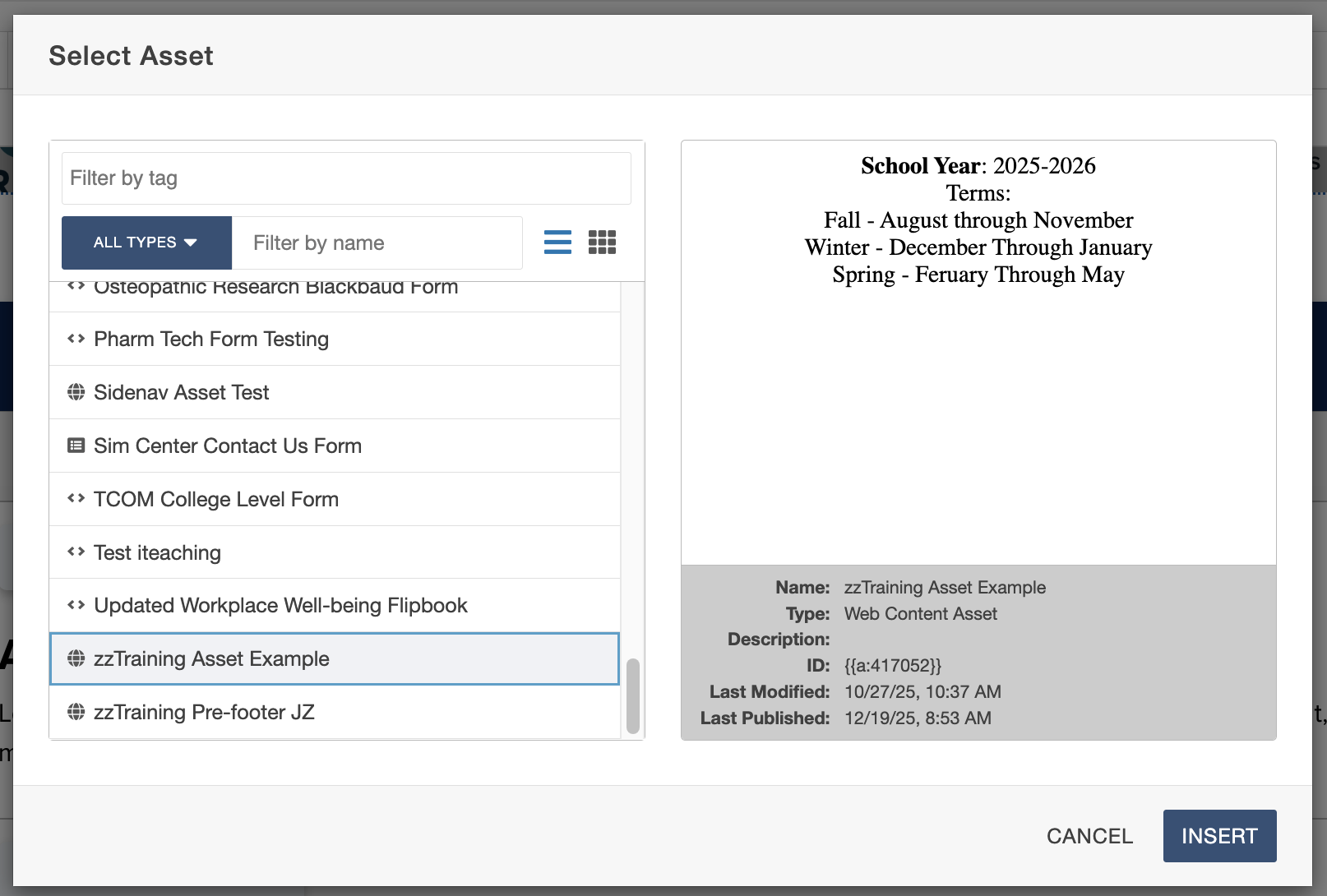The image size is (1327, 896).
Task: Click the asset list scrollbar thumb
Action: 632,695
